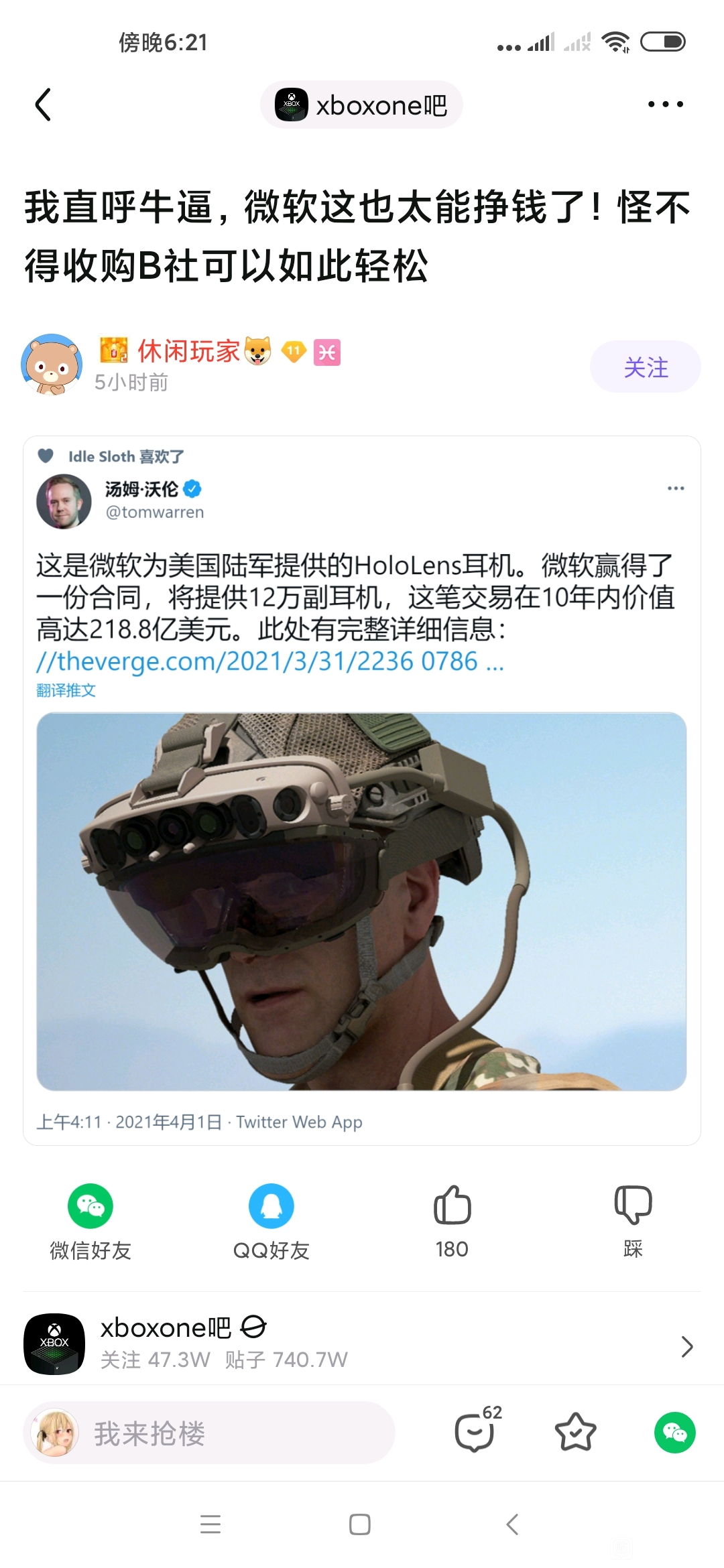The height and width of the screenshot is (1568, 724).
Task: Open the three-dot menu at top right
Action: pyautogui.click(x=666, y=105)
